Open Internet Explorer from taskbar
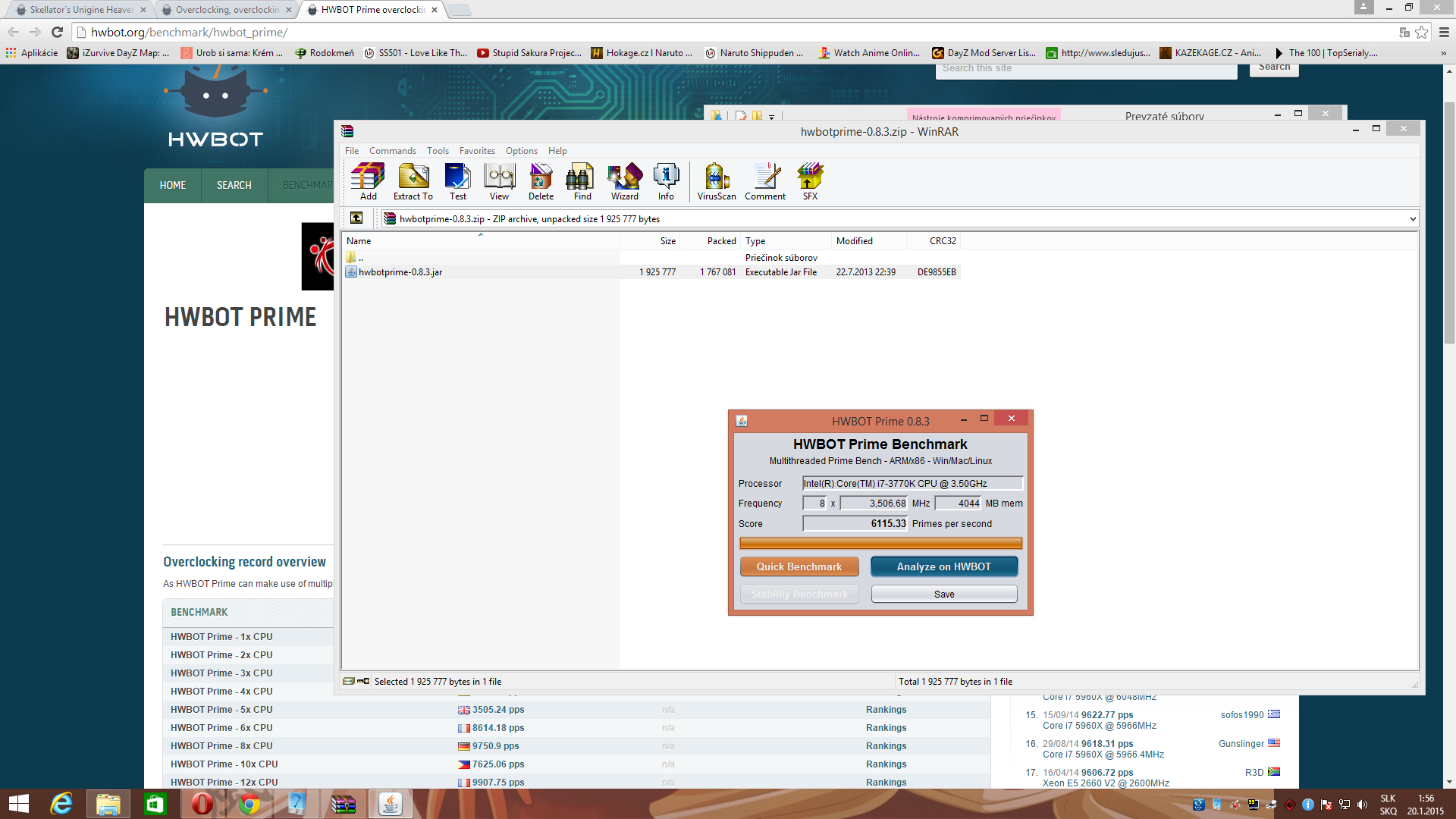The image size is (1456, 819). [61, 804]
